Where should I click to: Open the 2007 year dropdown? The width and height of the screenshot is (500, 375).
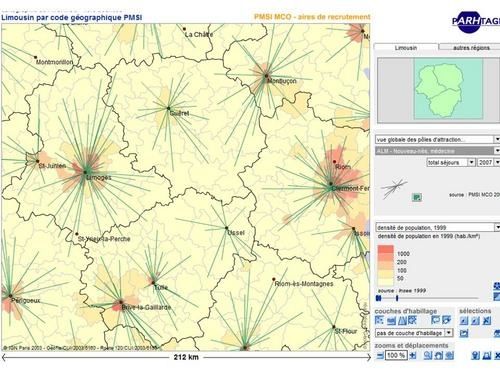pos(488,162)
